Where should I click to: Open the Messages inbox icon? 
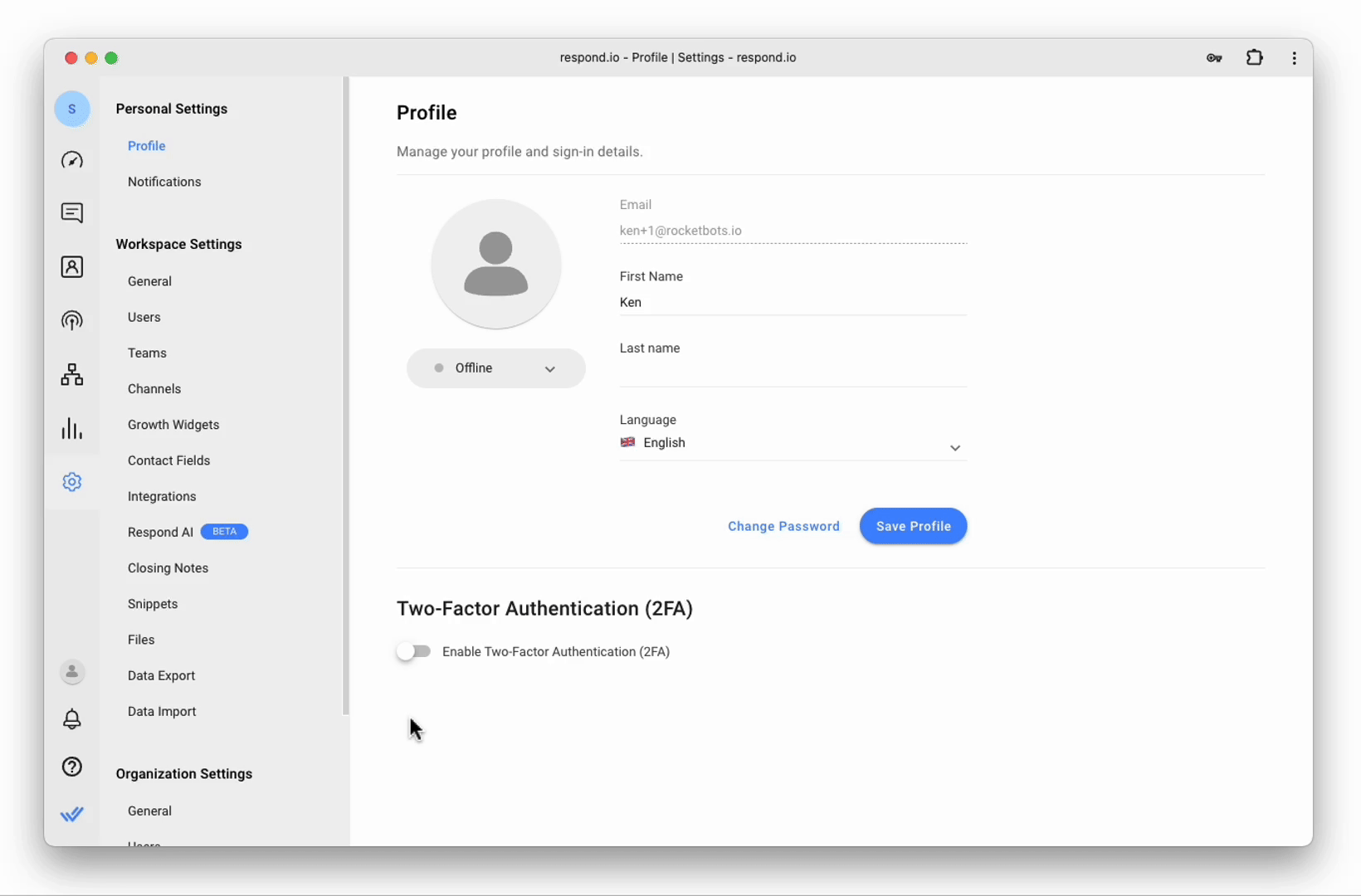[72, 213]
